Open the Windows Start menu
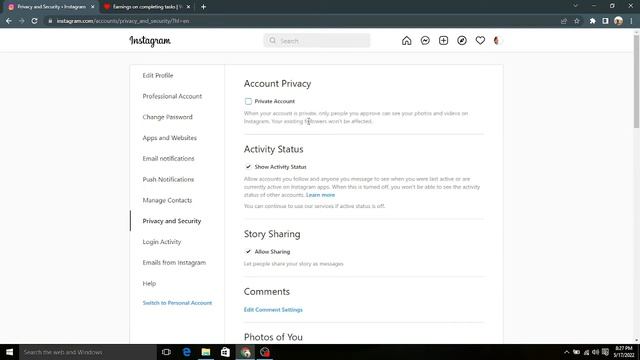 9,352
